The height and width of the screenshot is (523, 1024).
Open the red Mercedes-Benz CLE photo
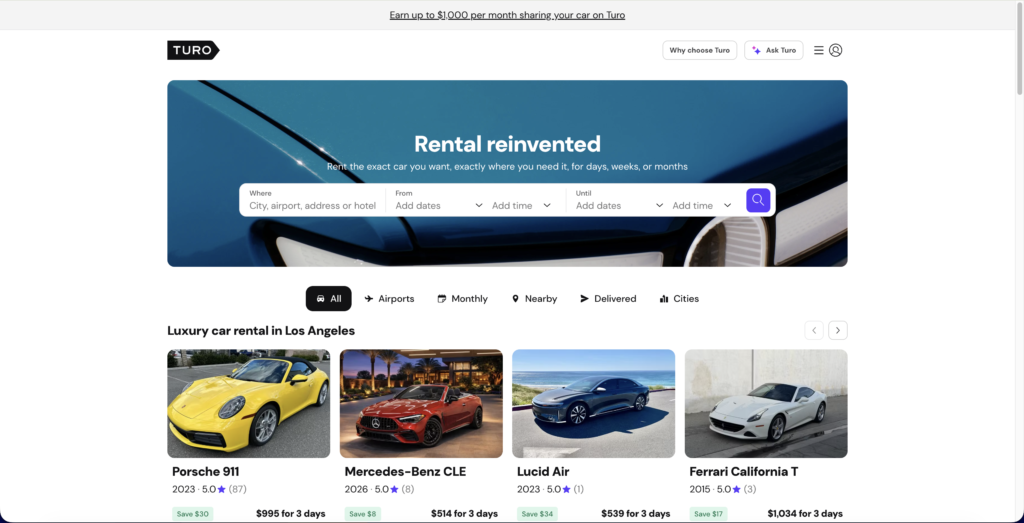(421, 404)
